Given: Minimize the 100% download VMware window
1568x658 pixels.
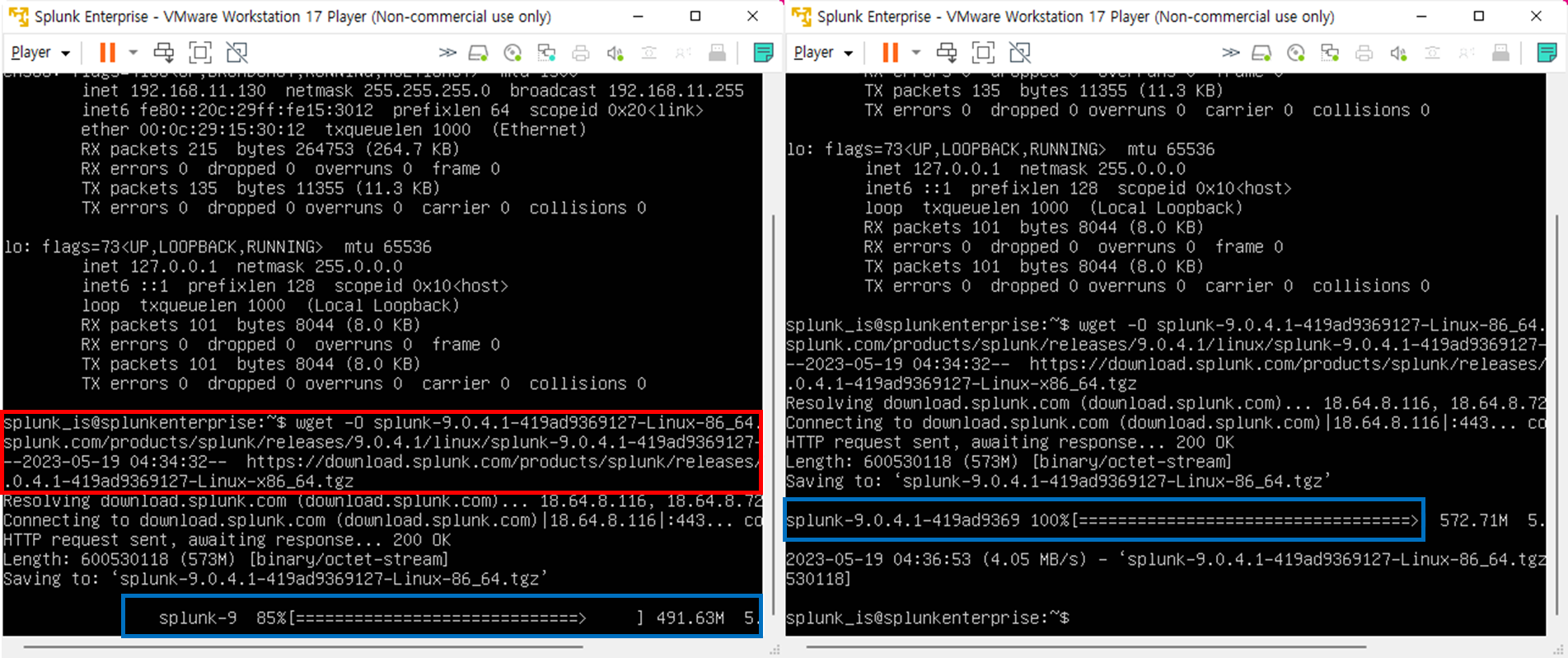Looking at the screenshot, I should [1421, 16].
